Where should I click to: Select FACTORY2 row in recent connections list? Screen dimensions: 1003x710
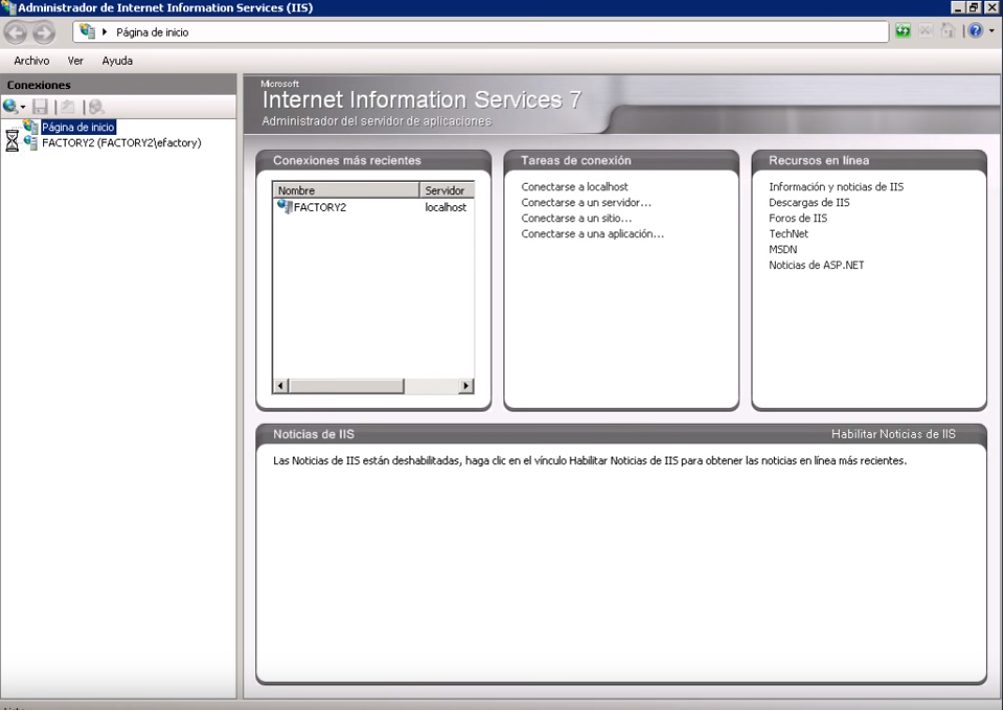[x=320, y=207]
